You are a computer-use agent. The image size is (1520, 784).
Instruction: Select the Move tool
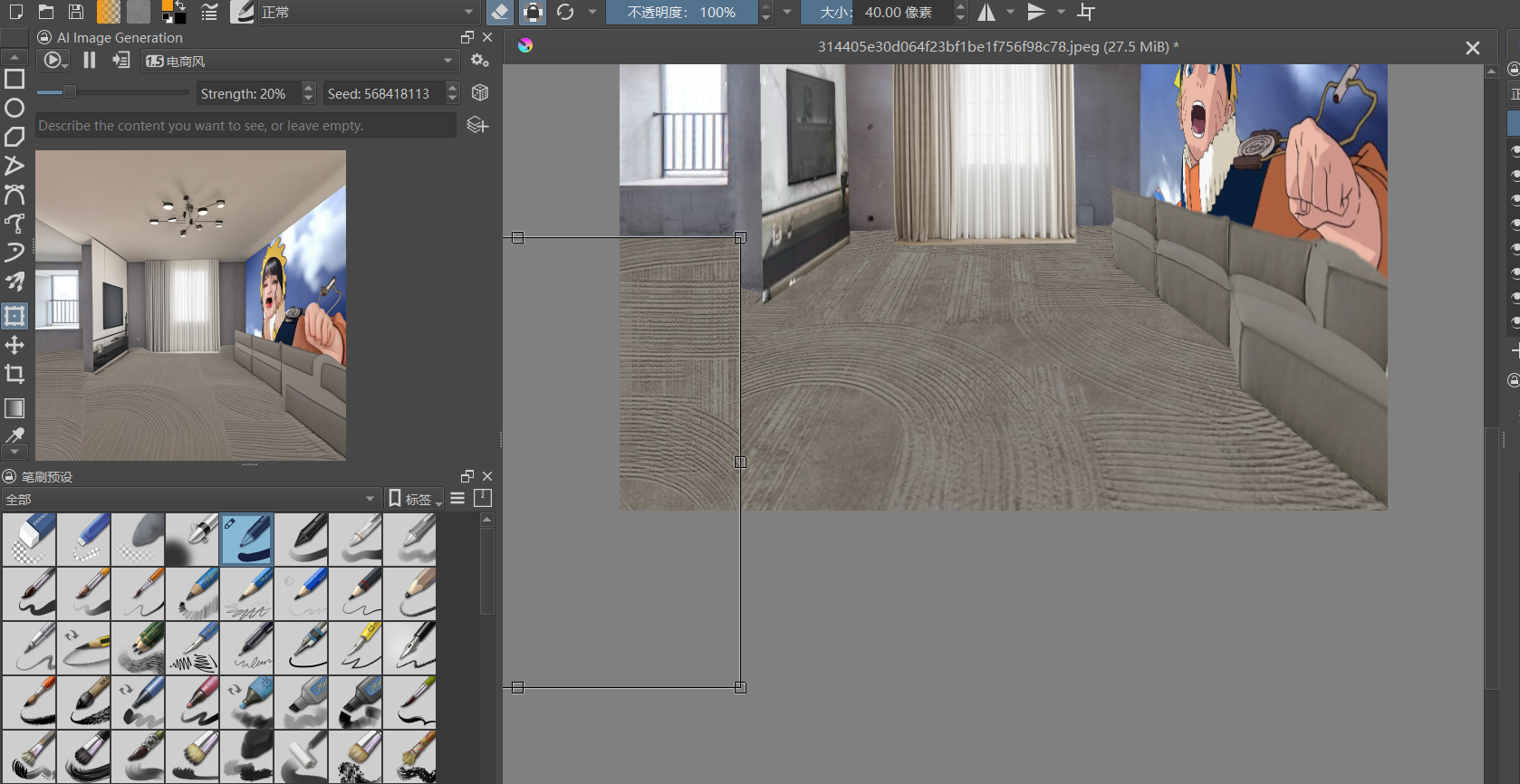(x=14, y=345)
